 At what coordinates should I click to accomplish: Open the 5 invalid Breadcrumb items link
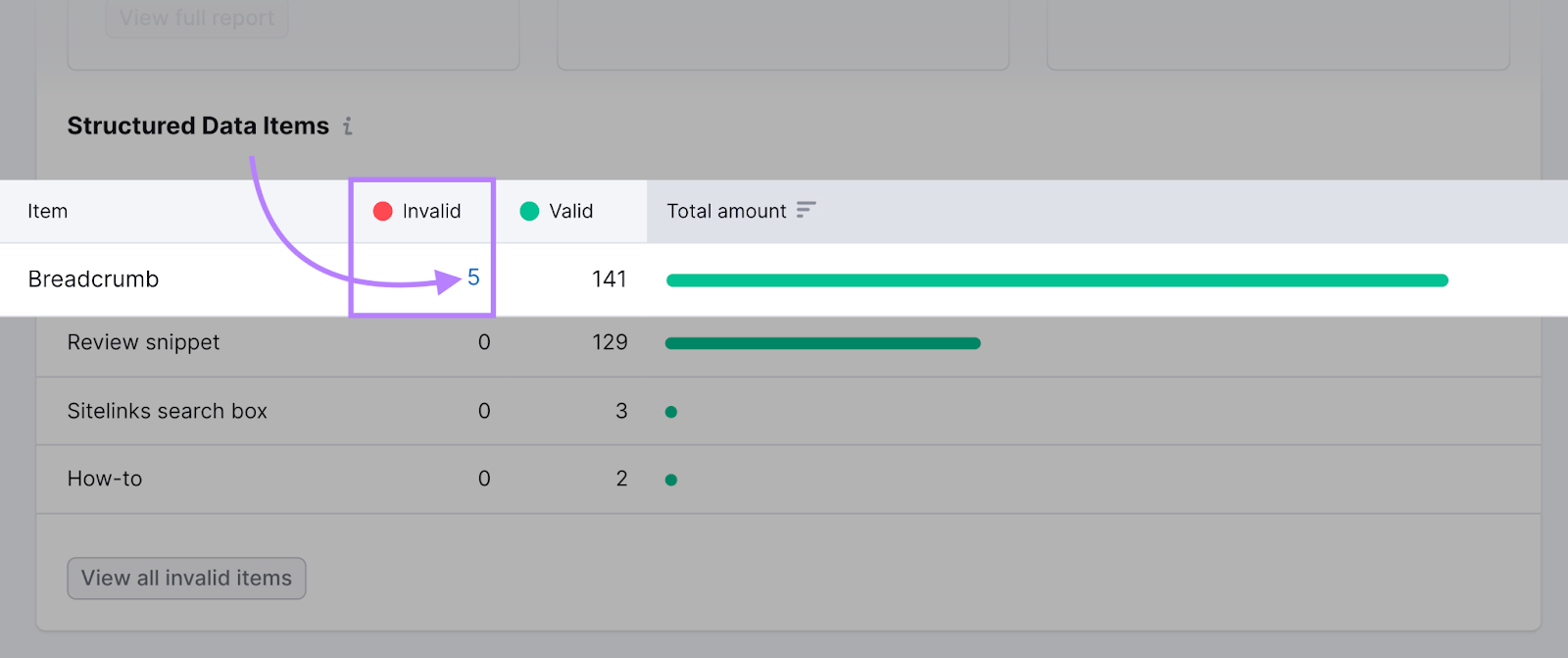(x=473, y=278)
